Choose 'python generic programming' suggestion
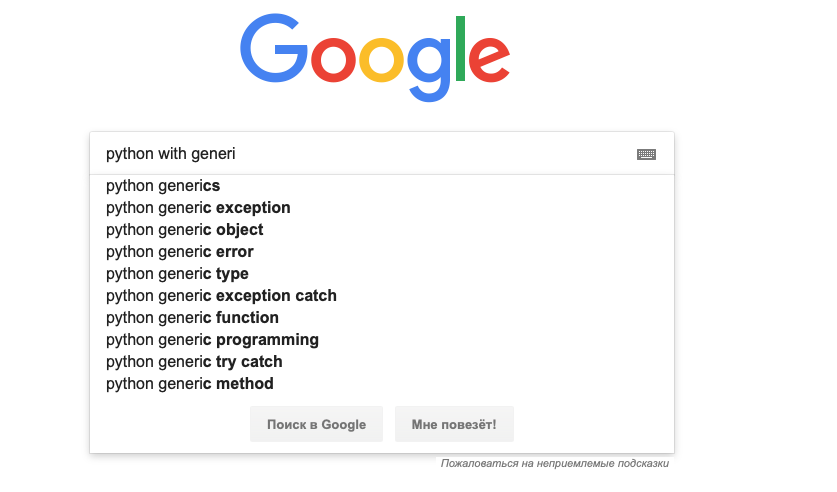 coord(382,339)
